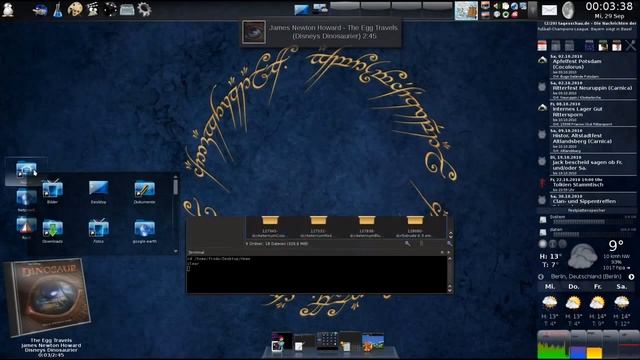Open the gear settings category icon
The image size is (640, 360).
pos(144,9)
